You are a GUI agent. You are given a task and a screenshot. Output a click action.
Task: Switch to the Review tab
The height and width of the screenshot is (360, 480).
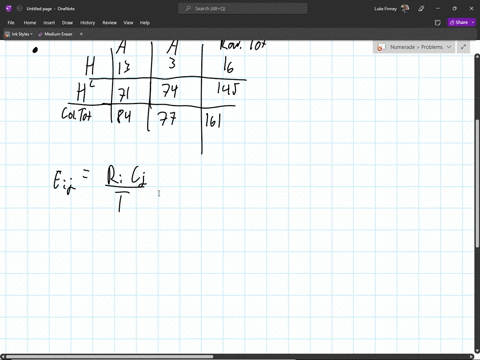point(109,23)
